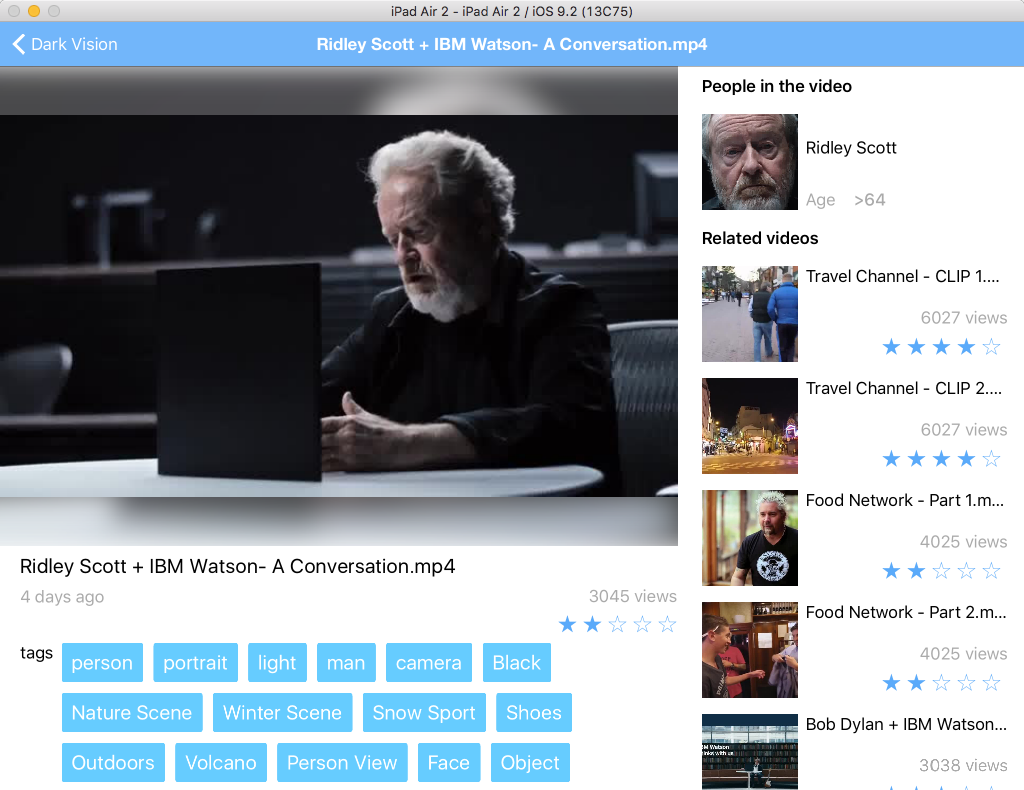Choose the 'Black' tag
The image size is (1024, 790).
coord(517,663)
